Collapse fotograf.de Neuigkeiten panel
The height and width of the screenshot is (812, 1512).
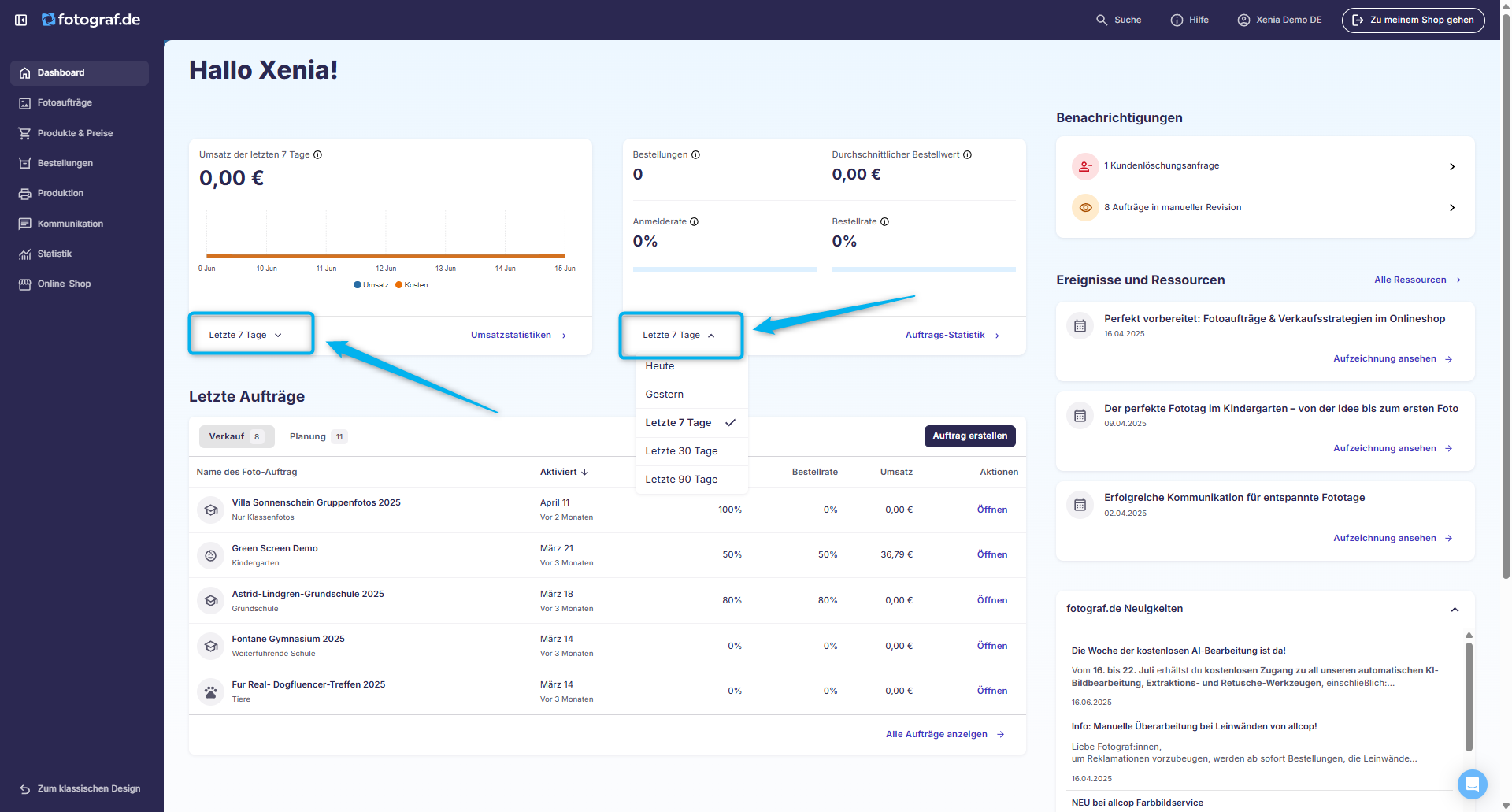click(x=1455, y=610)
